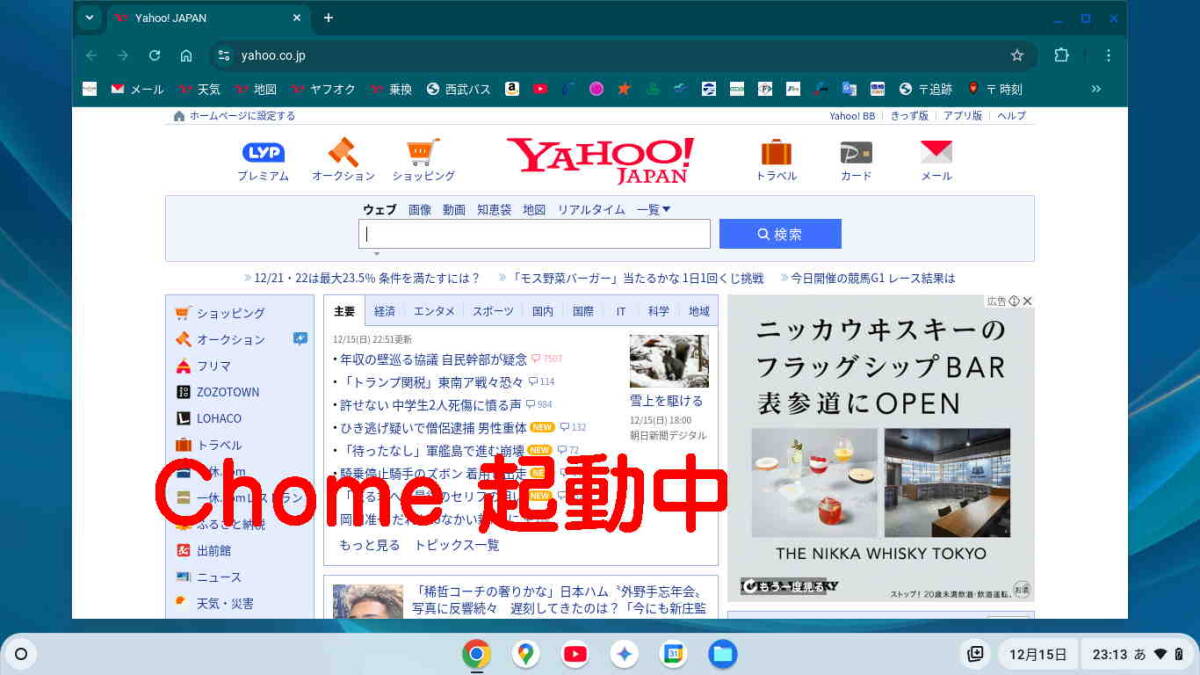Switch to the スポーツ news tab
The width and height of the screenshot is (1200, 675).
tap(493, 311)
